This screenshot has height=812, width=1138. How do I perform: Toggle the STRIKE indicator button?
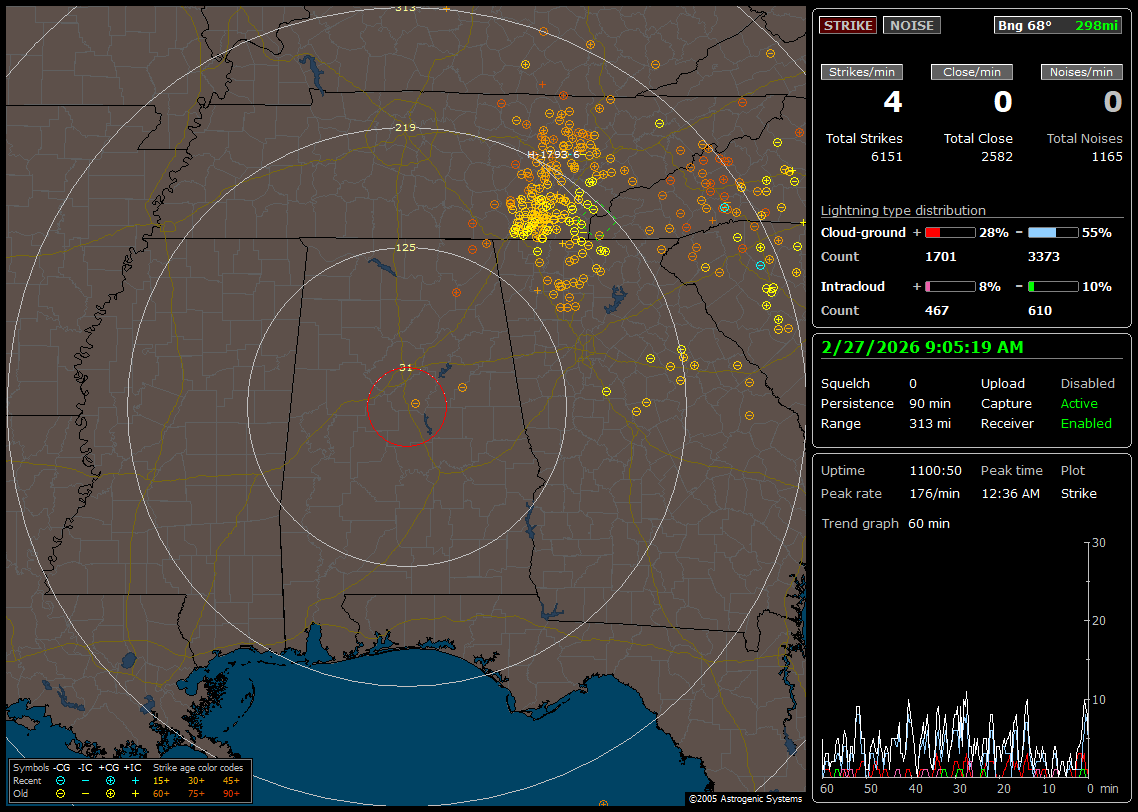(848, 25)
